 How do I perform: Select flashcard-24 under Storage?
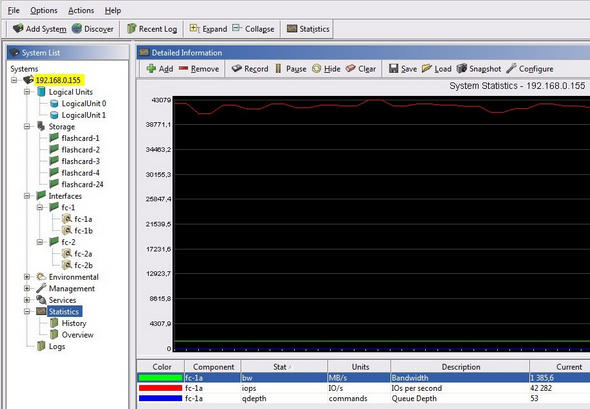tap(82, 184)
